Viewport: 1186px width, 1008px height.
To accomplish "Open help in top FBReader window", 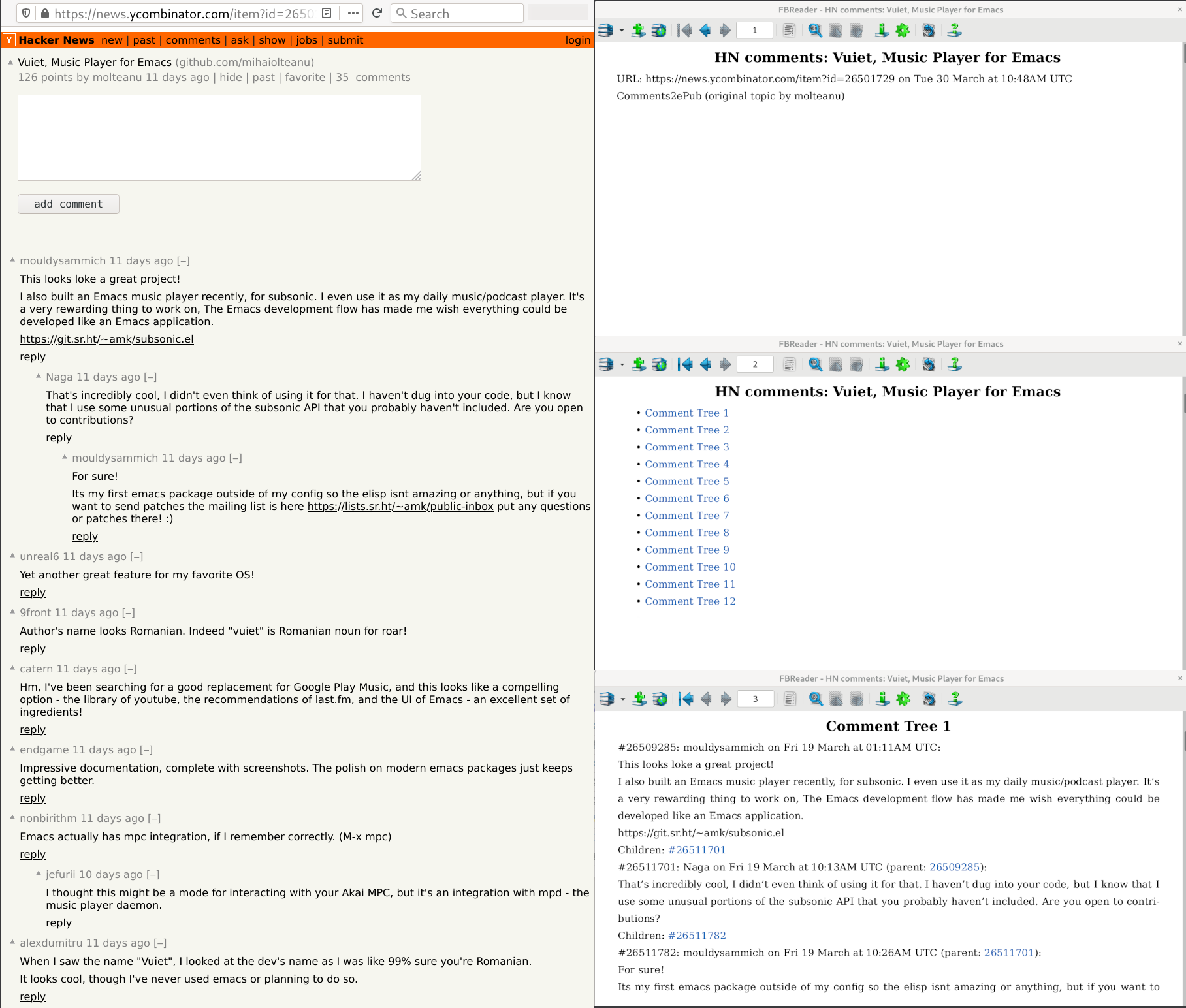I will point(954,30).
